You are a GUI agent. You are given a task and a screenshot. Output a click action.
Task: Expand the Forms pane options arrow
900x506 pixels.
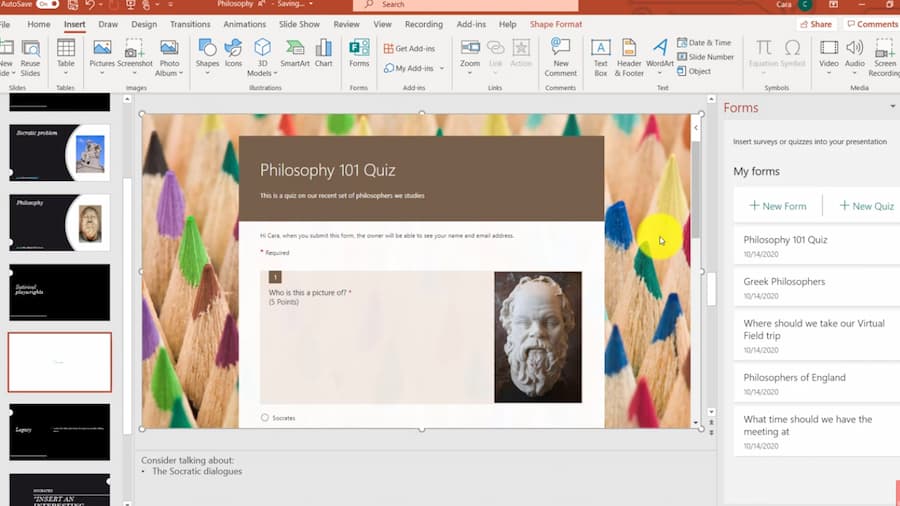coord(892,107)
